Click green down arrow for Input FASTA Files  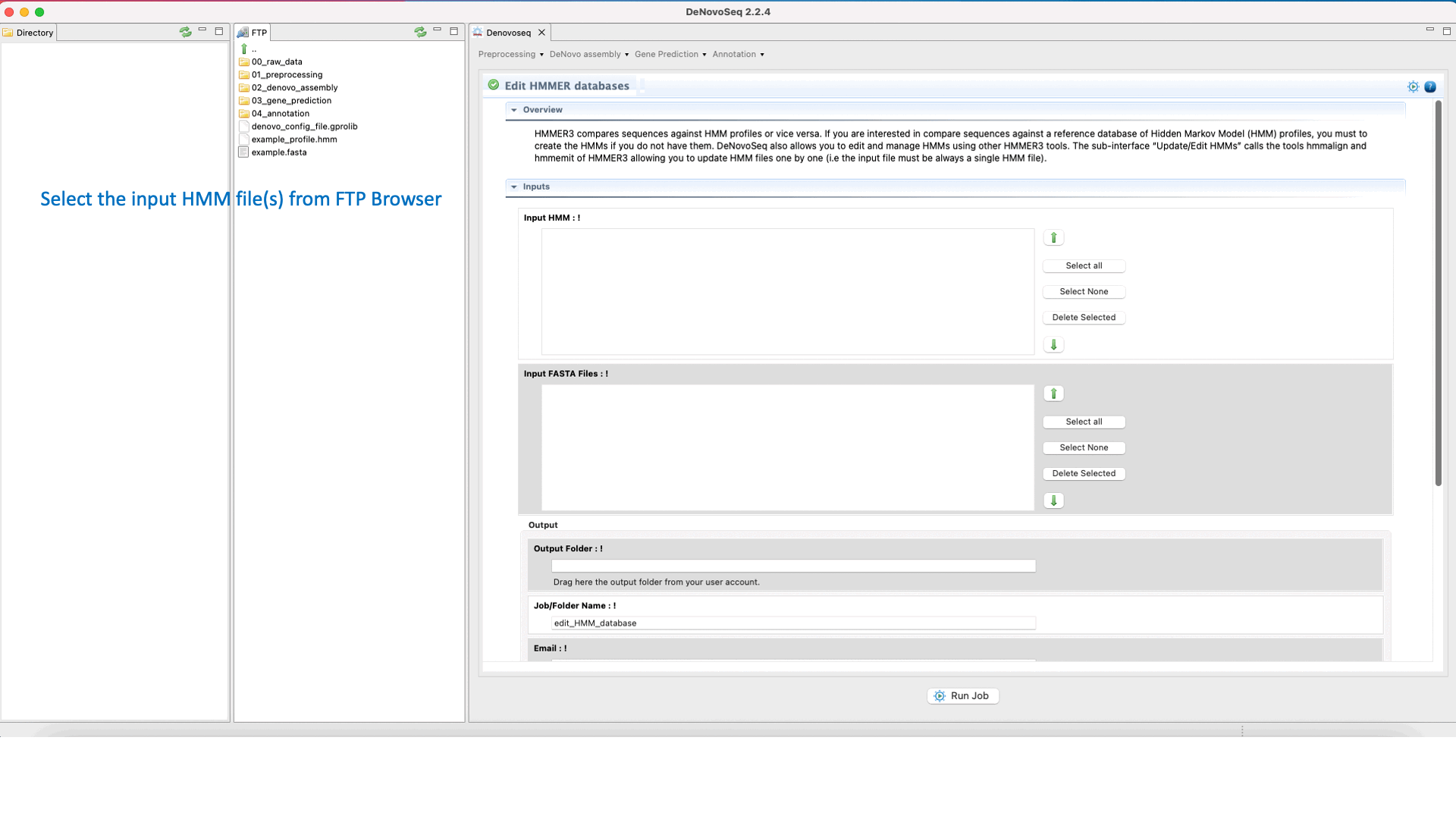click(1053, 500)
